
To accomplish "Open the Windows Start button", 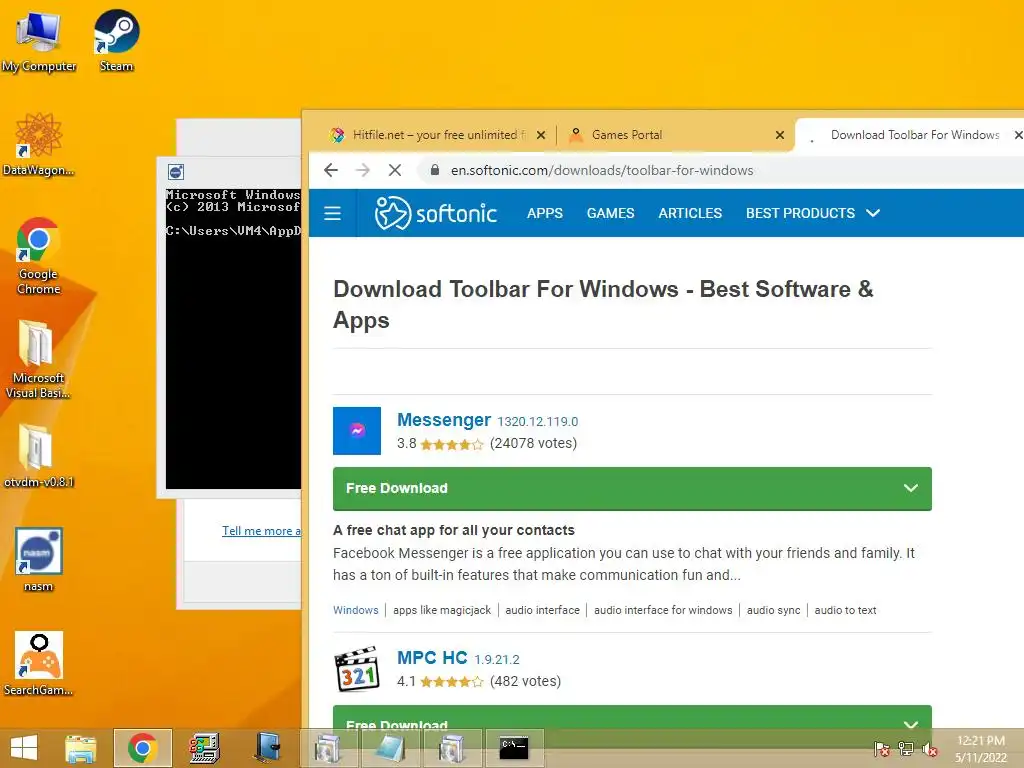I will 24,748.
